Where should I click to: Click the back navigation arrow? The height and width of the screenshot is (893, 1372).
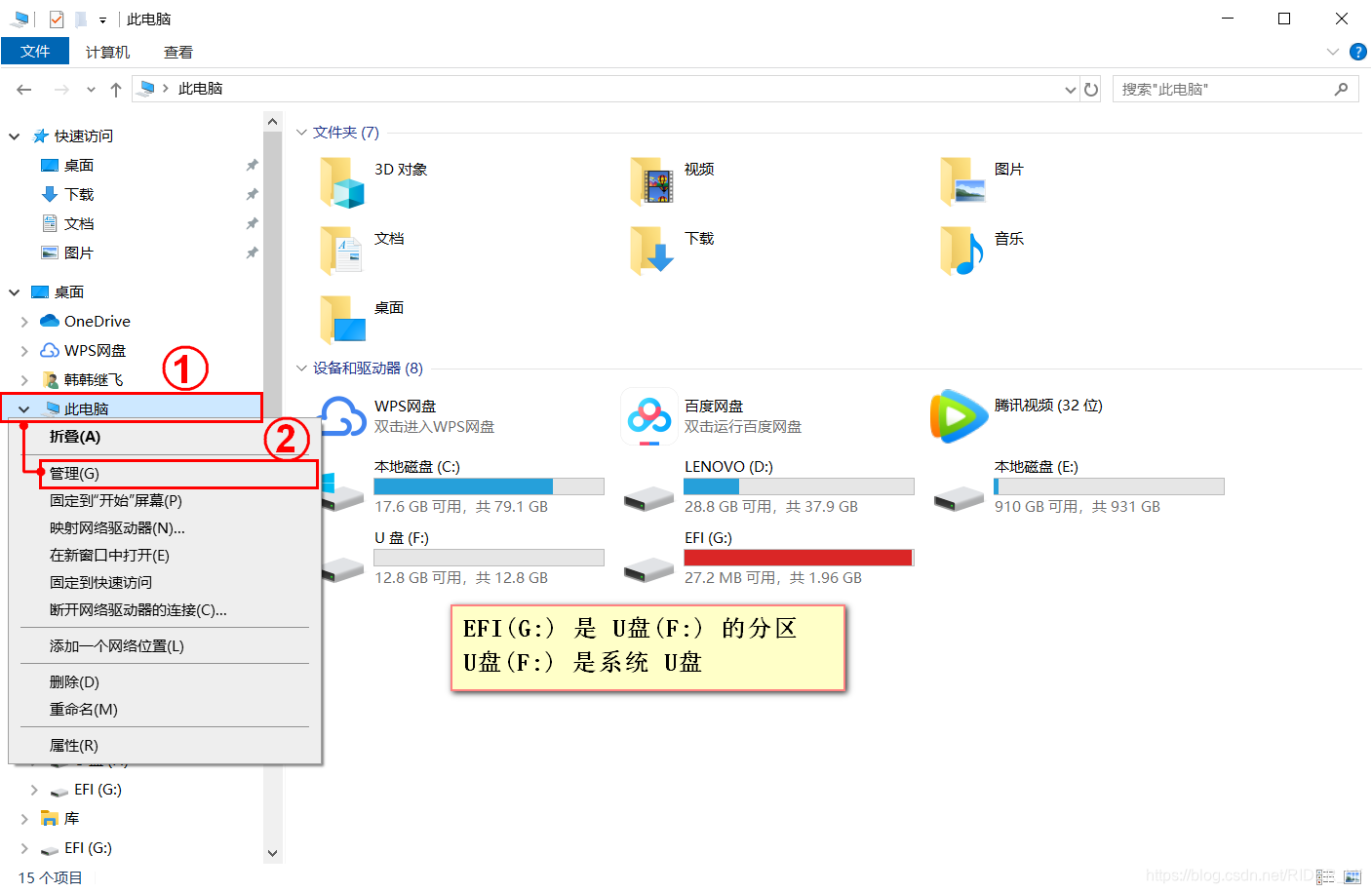point(24,90)
